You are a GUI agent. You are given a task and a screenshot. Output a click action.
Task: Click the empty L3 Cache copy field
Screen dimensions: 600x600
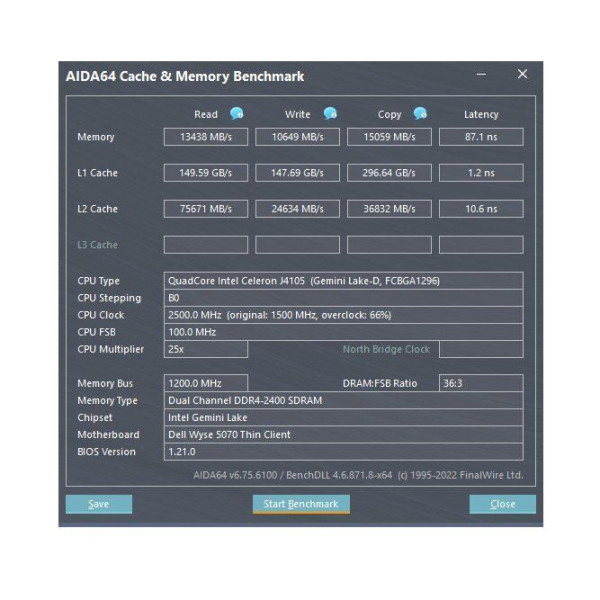pyautogui.click(x=389, y=245)
